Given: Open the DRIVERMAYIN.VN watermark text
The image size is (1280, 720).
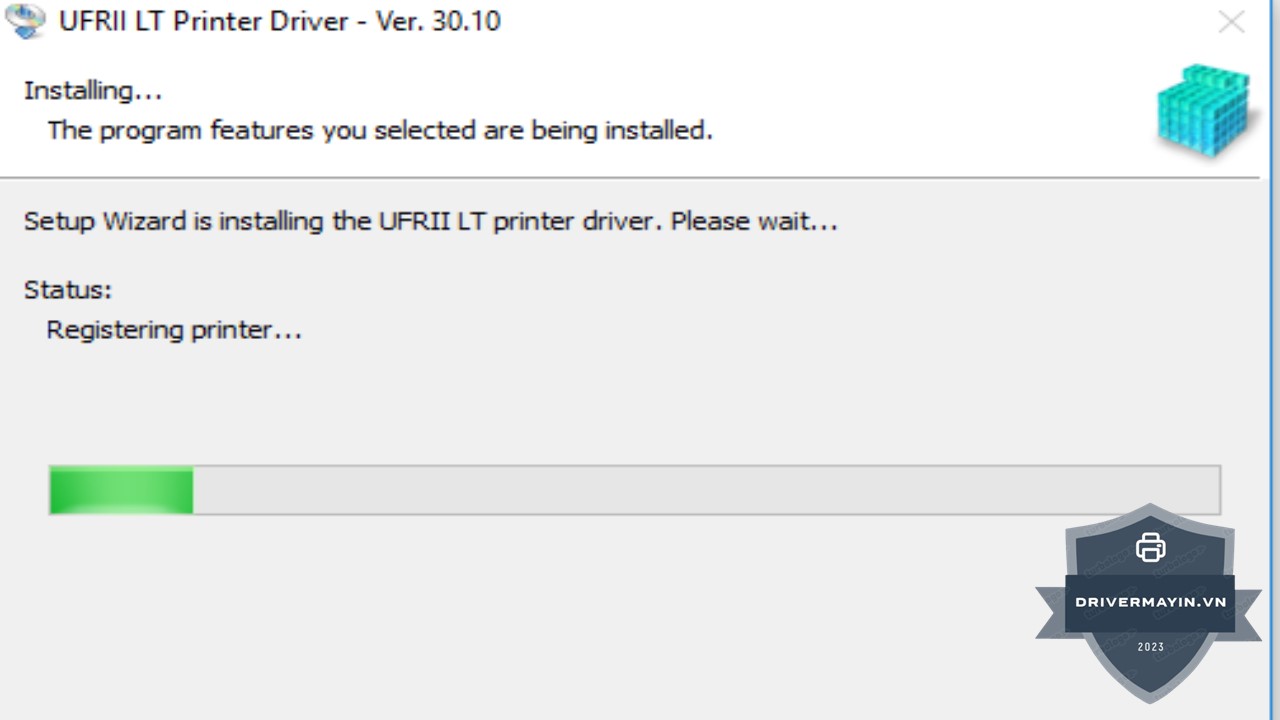Looking at the screenshot, I should 1150,602.
